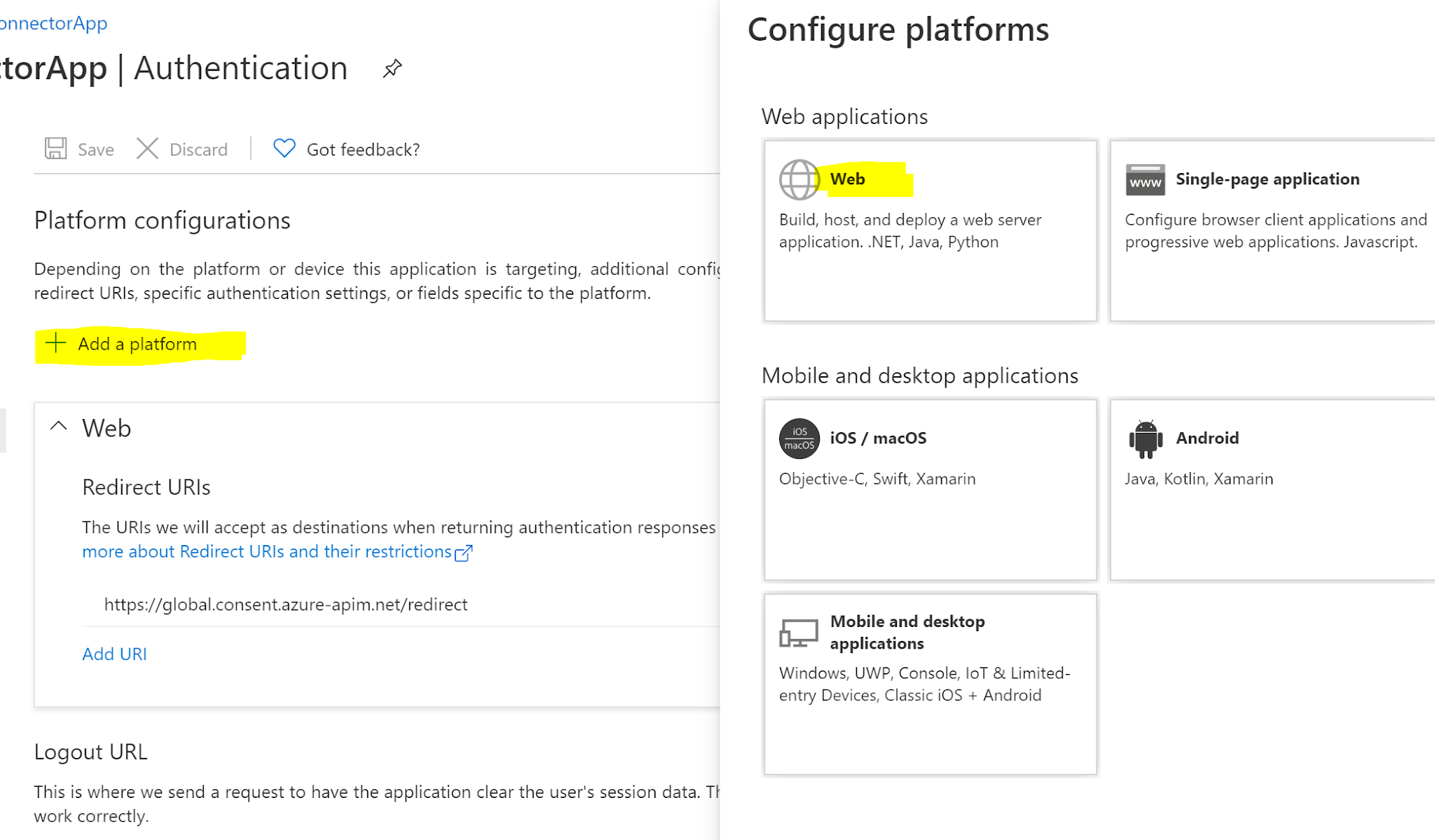This screenshot has height=840, width=1435.
Task: Click the pin icon next to Authentication title
Action: tap(392, 68)
